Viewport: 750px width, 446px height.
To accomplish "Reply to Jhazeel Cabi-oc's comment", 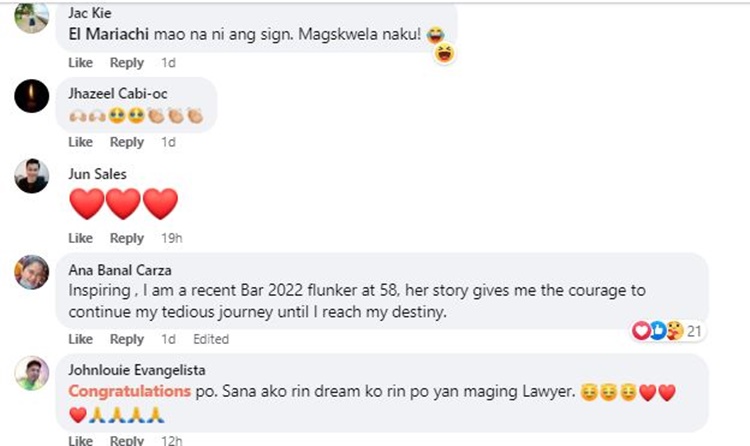I will pos(127,142).
